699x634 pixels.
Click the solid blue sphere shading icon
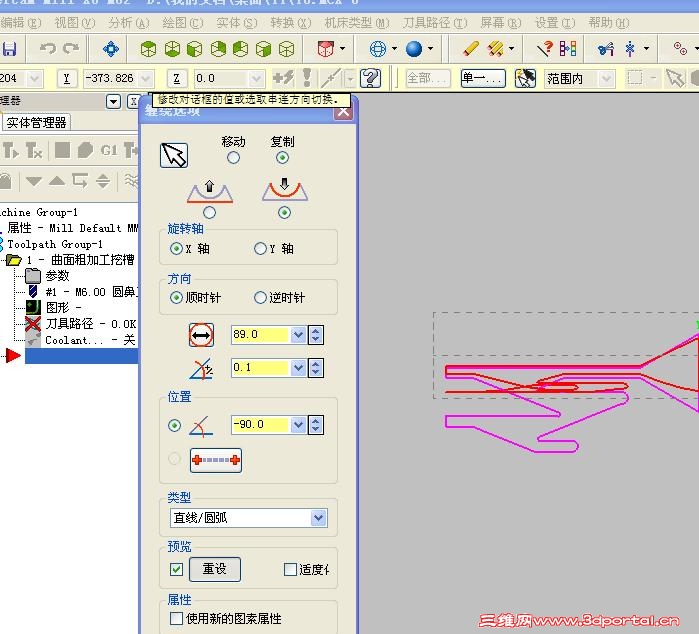(414, 49)
